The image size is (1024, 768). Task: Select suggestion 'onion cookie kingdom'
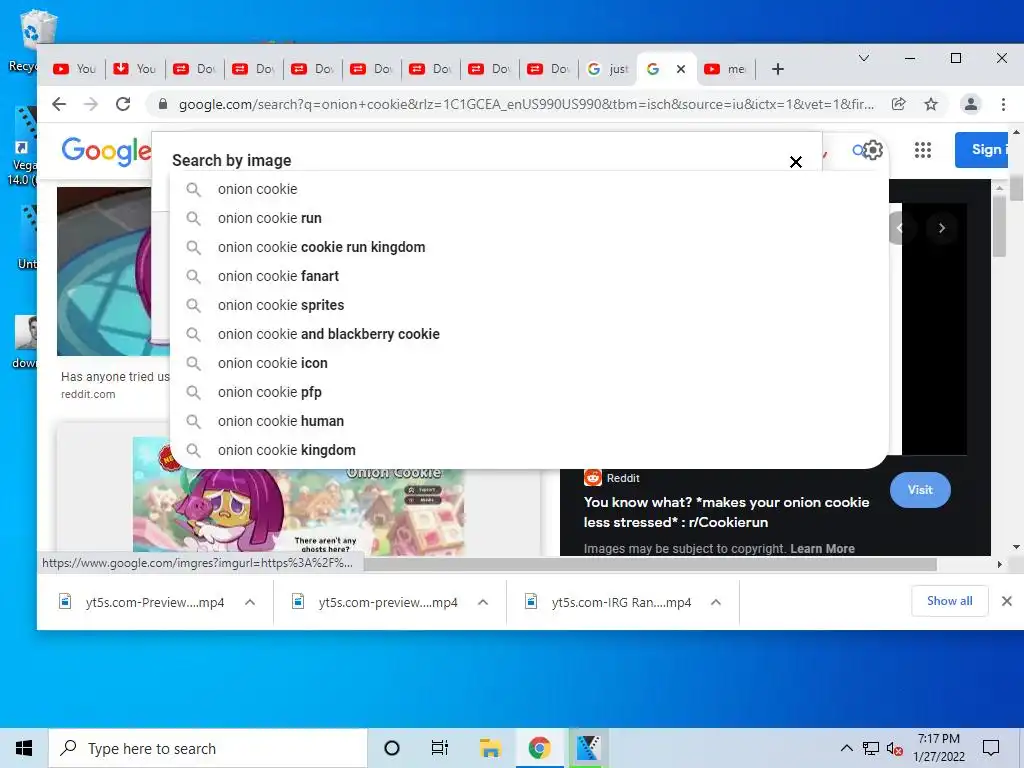[529, 450]
